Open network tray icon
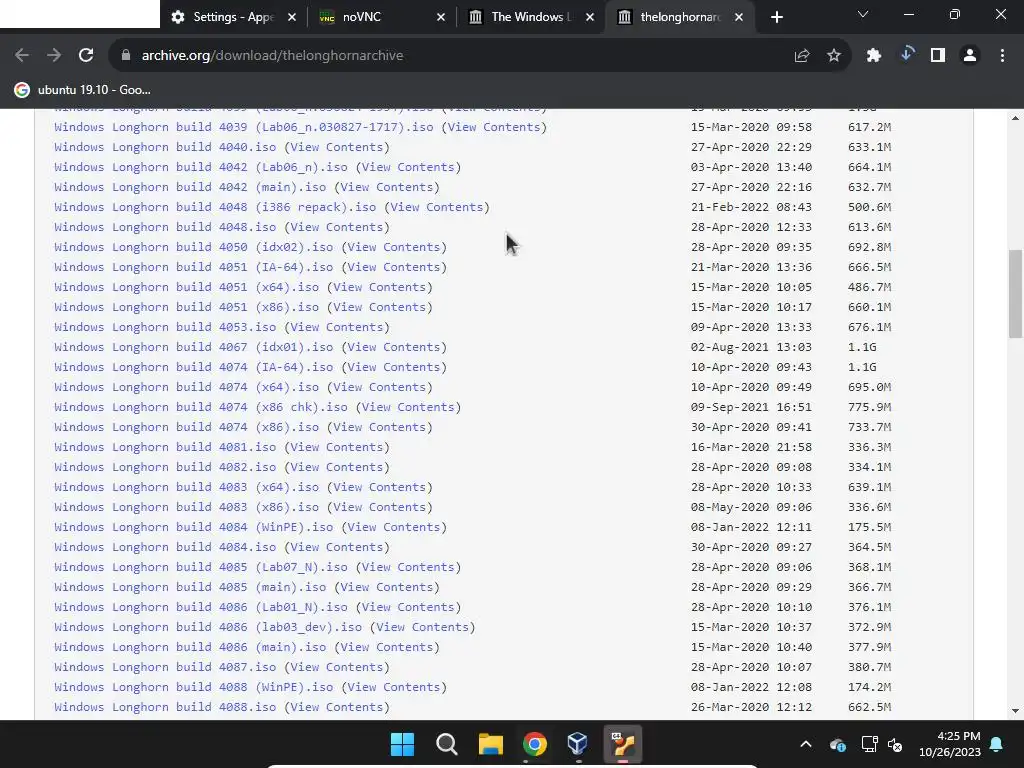1024x768 pixels. click(869, 744)
